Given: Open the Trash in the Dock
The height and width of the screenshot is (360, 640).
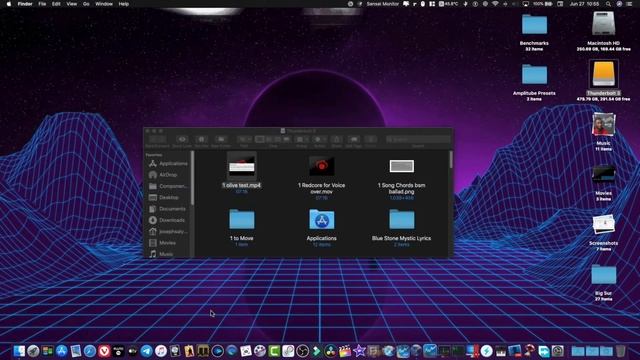Looking at the screenshot, I should (x=620, y=351).
